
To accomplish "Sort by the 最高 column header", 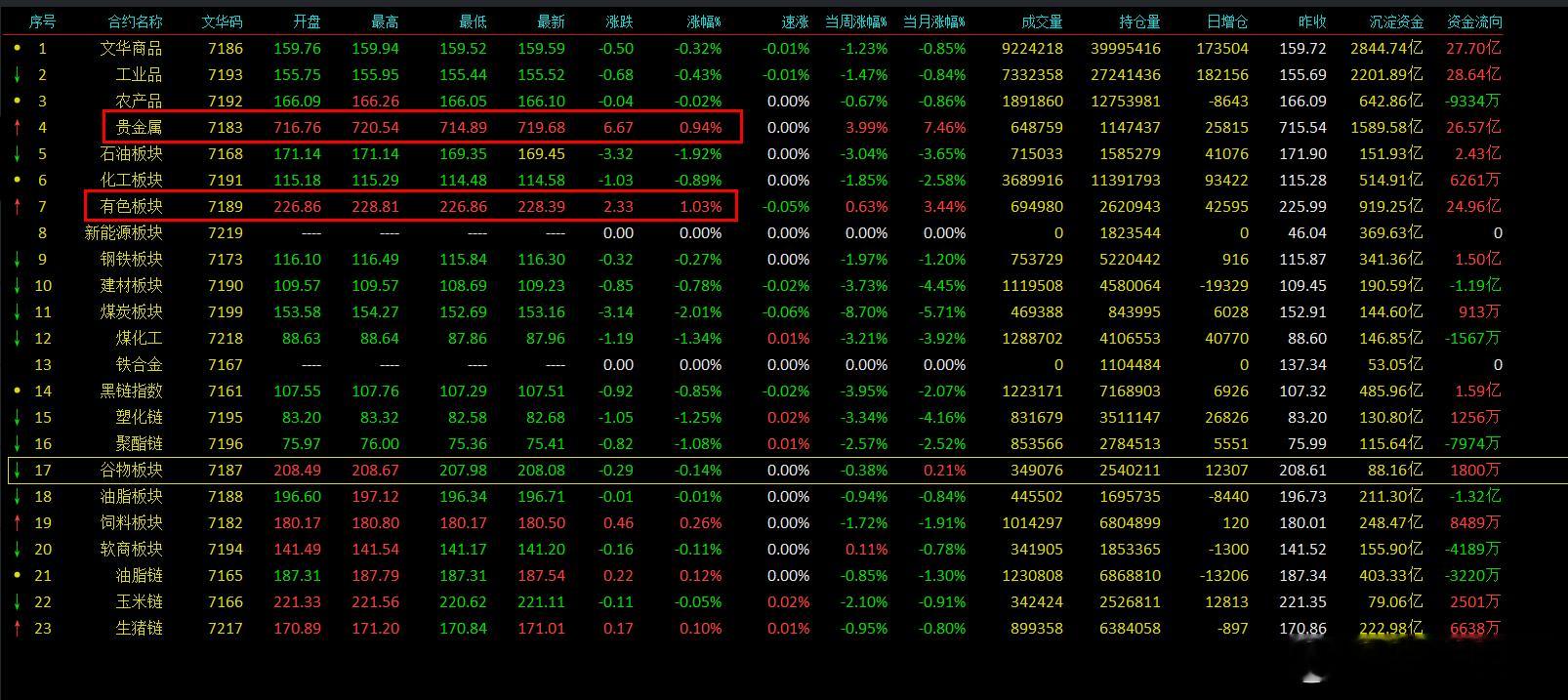I will tap(385, 21).
